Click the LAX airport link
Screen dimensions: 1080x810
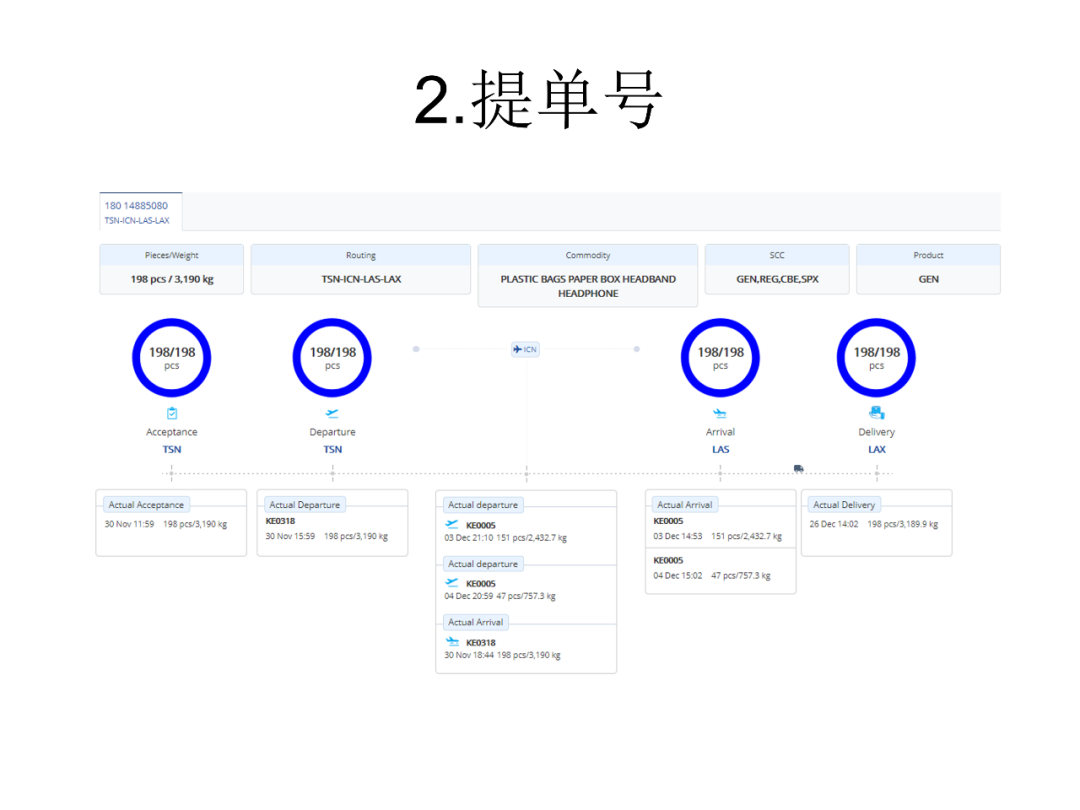coord(876,449)
